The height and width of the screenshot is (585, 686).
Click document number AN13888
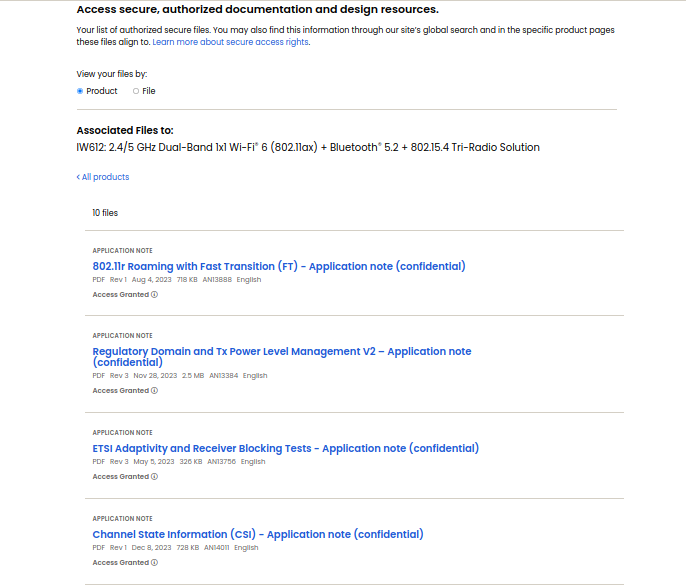pyautogui.click(x=217, y=280)
